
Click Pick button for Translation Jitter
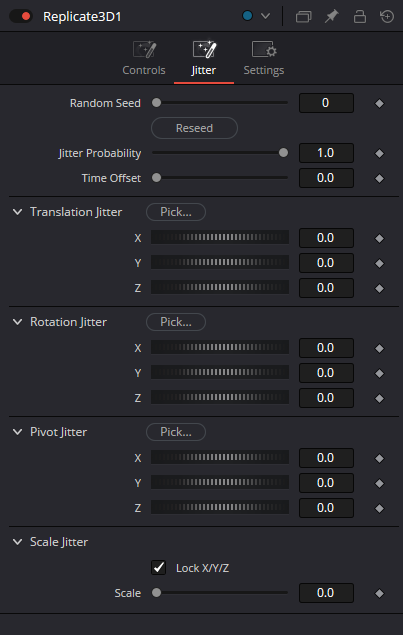(176, 212)
